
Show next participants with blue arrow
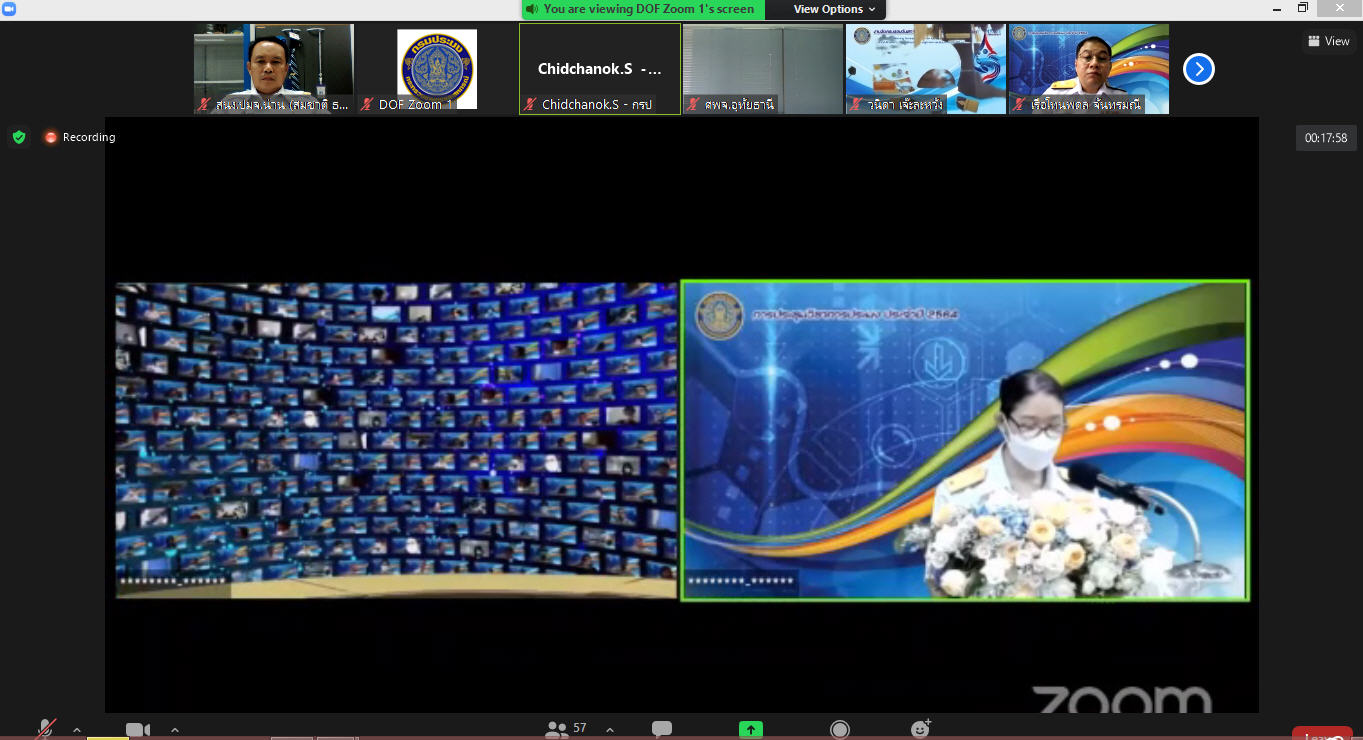1198,69
